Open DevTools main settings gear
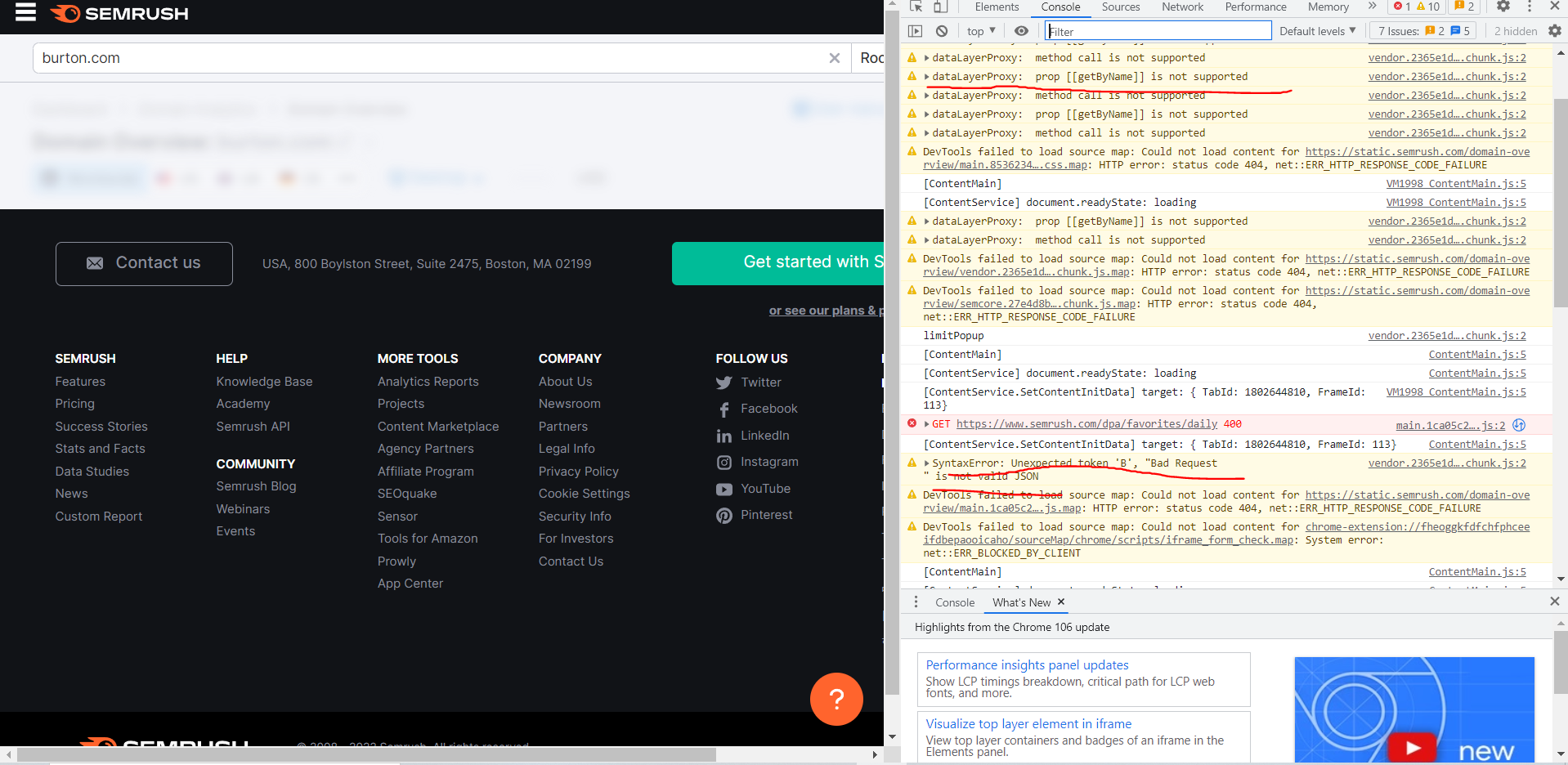This screenshot has width=1568, height=765. [x=1503, y=7]
